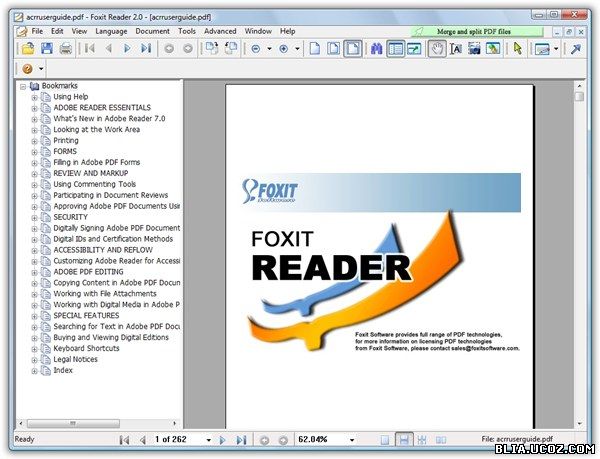Go to first page in status bar
Screen dimensions: 600x459
tap(124, 440)
